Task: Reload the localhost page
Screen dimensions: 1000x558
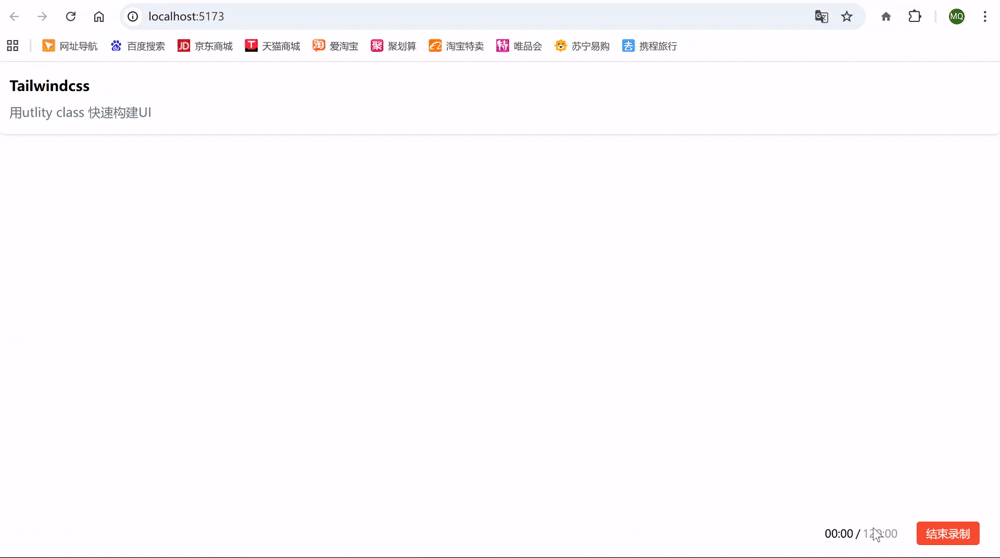Action: (x=71, y=17)
